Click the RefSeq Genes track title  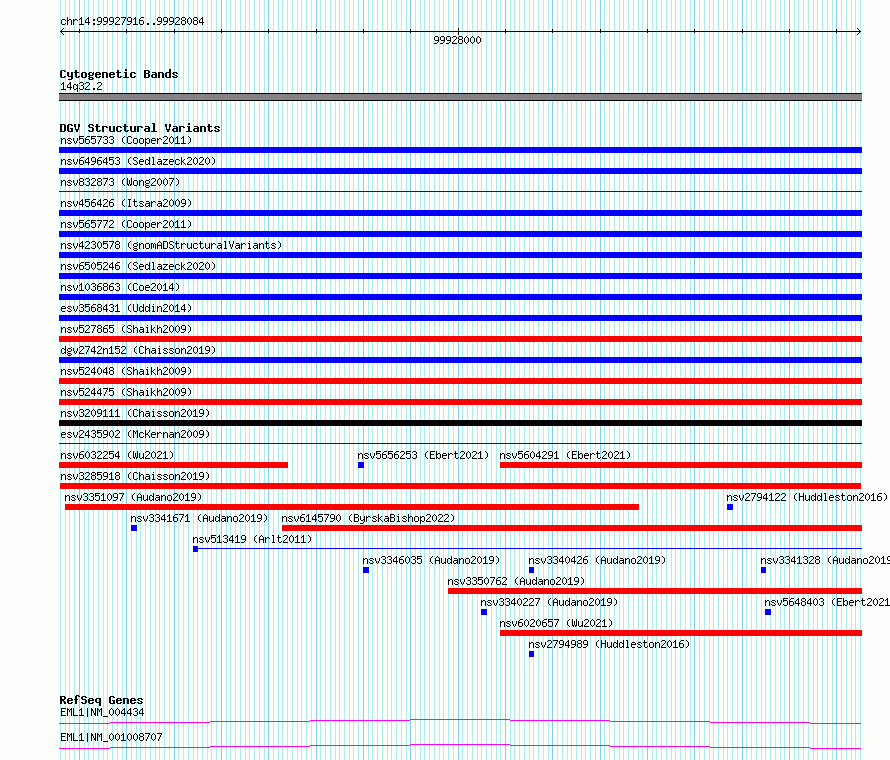[101, 700]
